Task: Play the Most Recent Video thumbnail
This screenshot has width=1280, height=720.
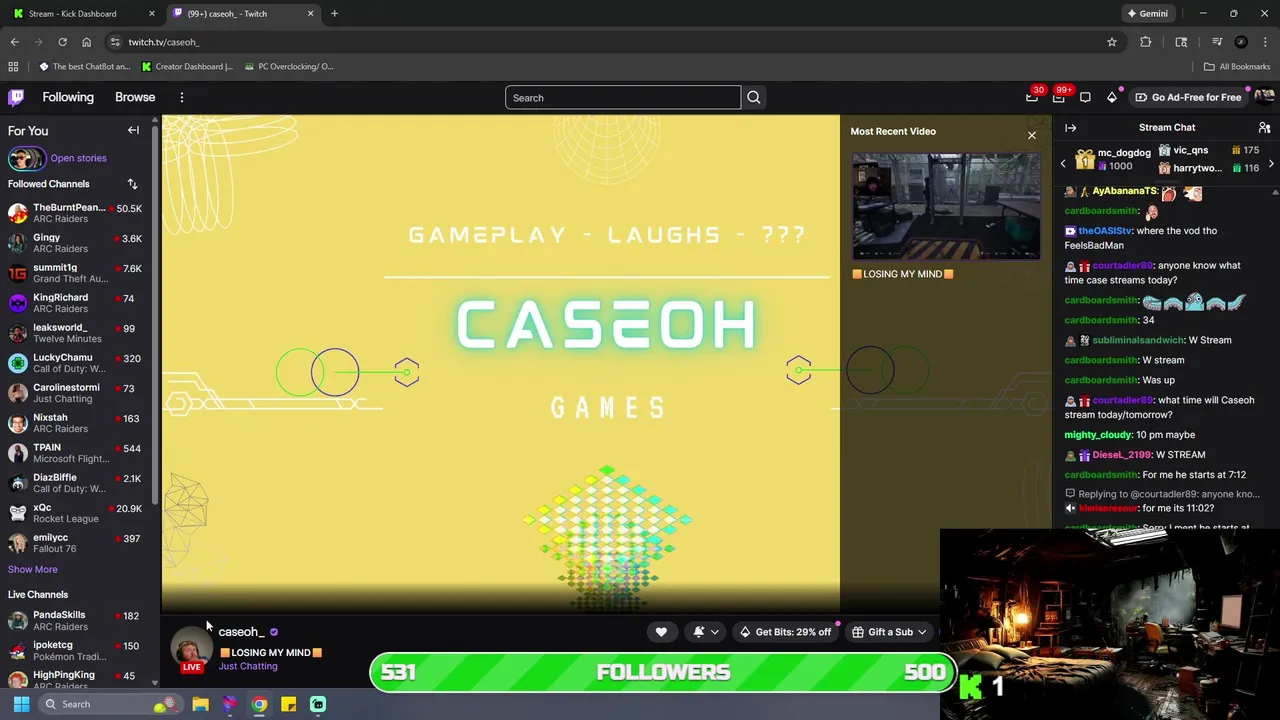Action: [x=946, y=206]
